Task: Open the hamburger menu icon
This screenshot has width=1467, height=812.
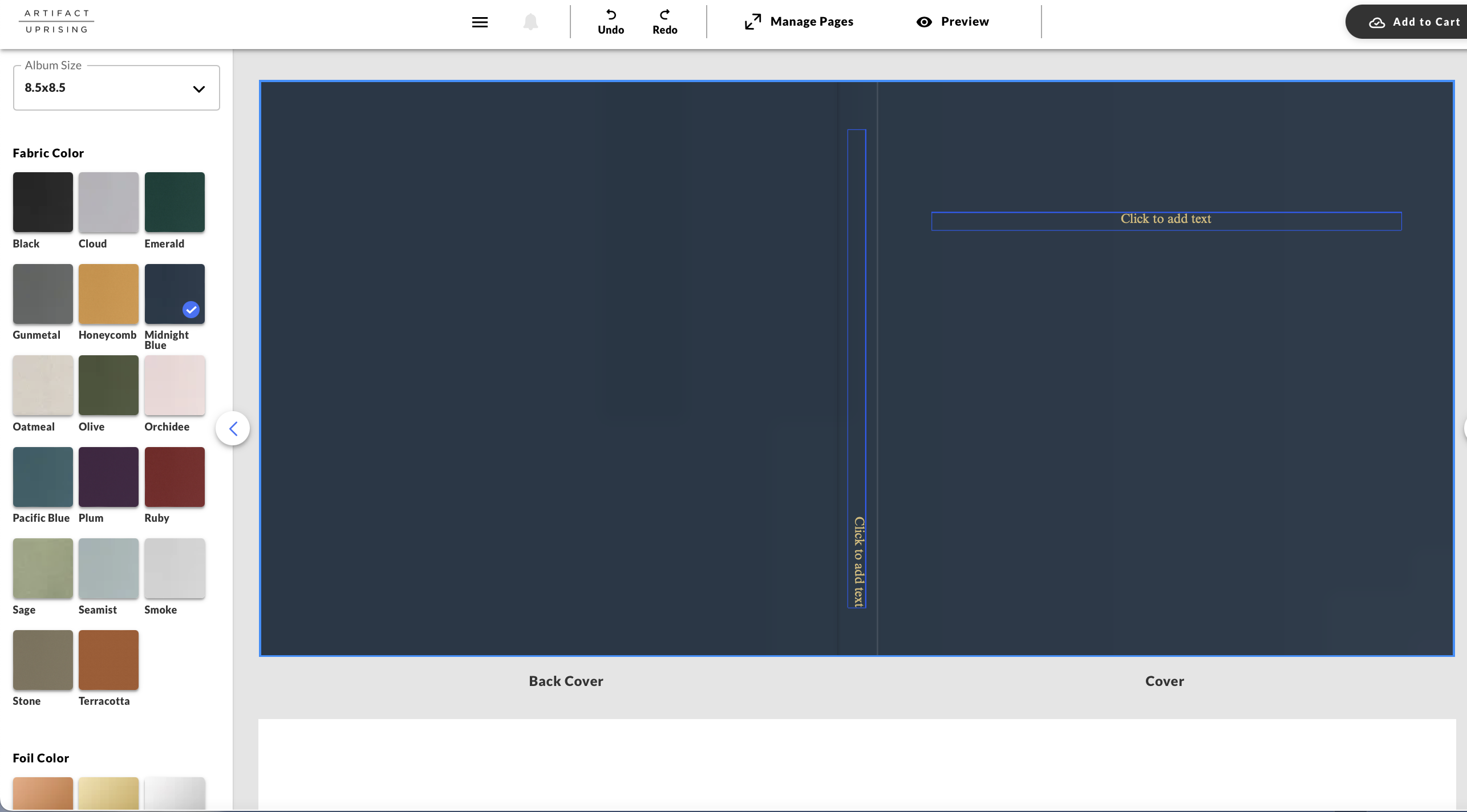Action: point(480,22)
